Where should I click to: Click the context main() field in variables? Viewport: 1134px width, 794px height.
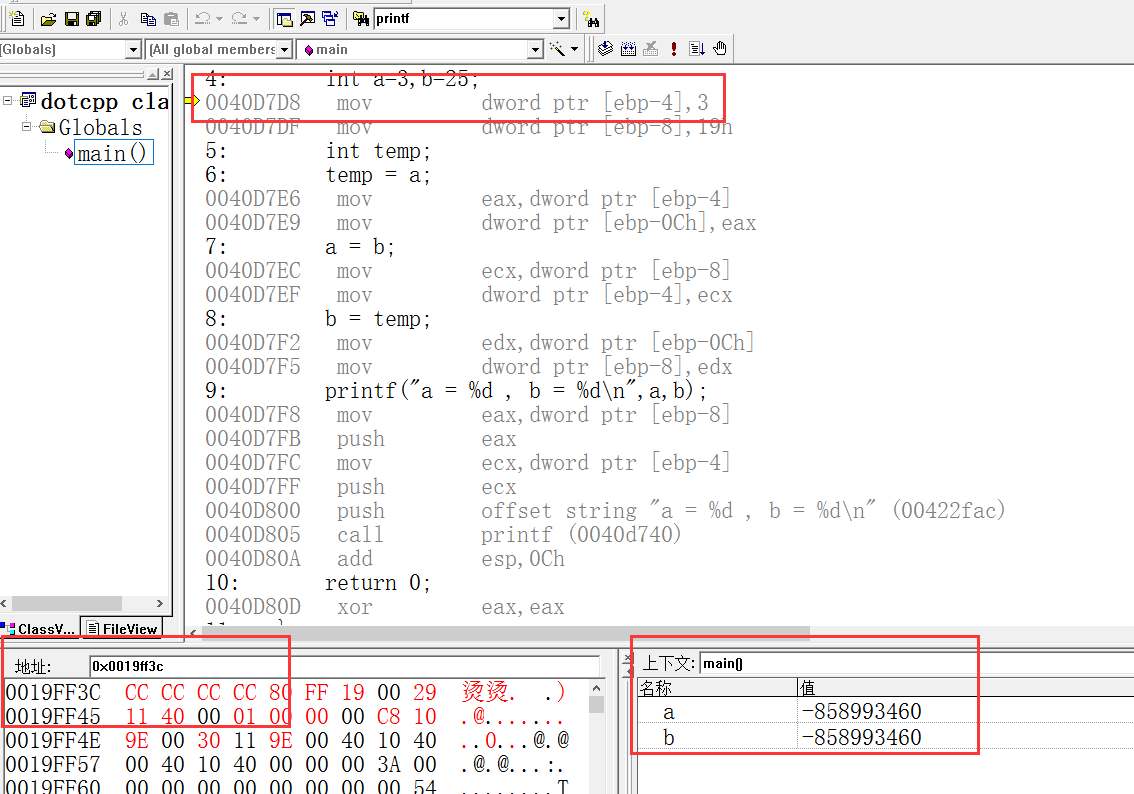tap(915, 663)
